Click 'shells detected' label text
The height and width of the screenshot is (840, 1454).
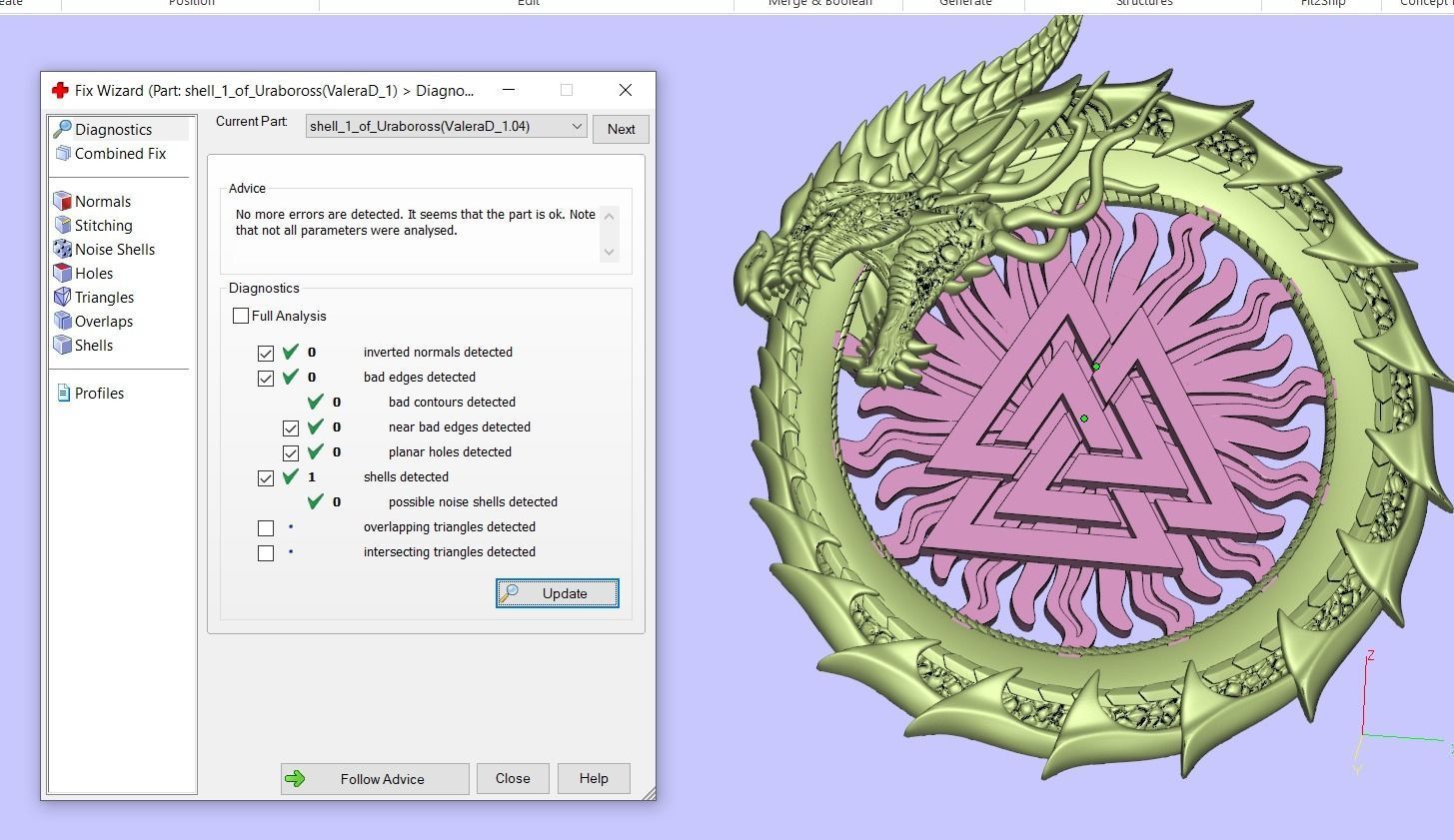click(406, 476)
